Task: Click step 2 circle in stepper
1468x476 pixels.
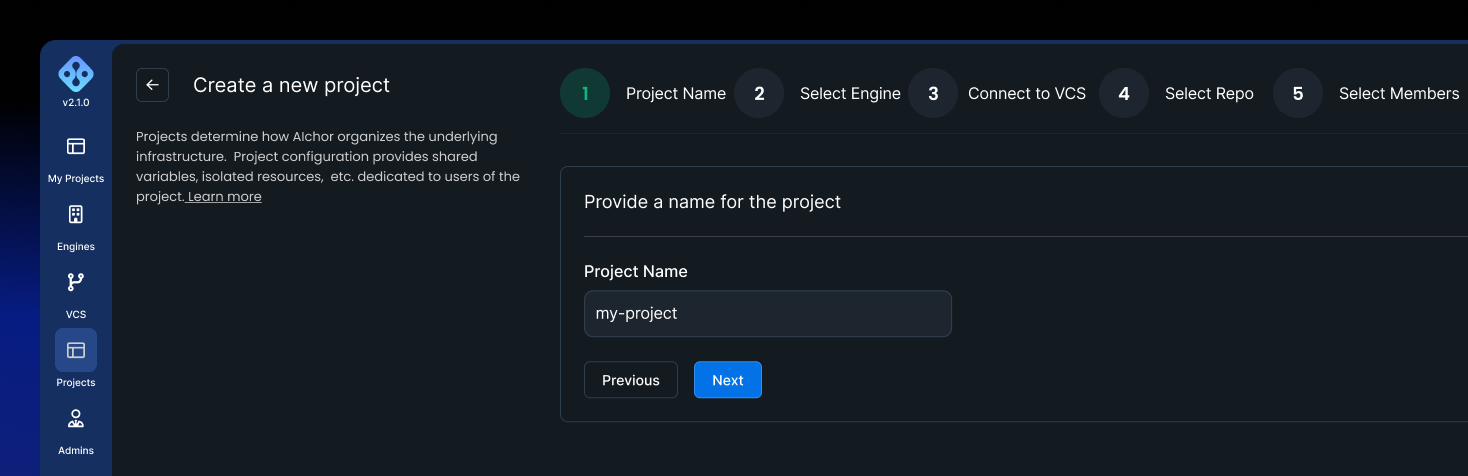Action: click(x=759, y=93)
